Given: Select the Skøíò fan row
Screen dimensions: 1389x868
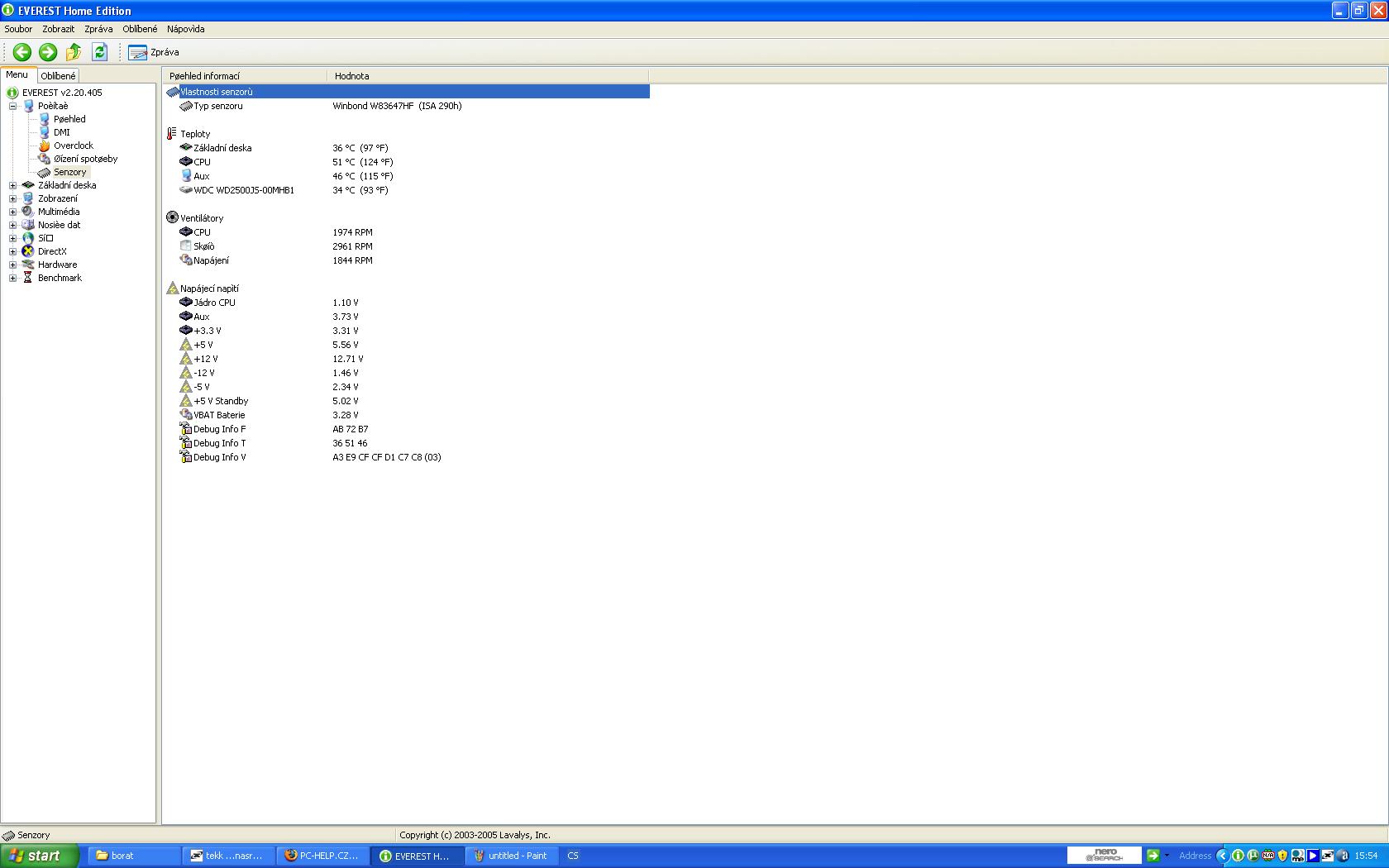Looking at the screenshot, I should pos(407,246).
